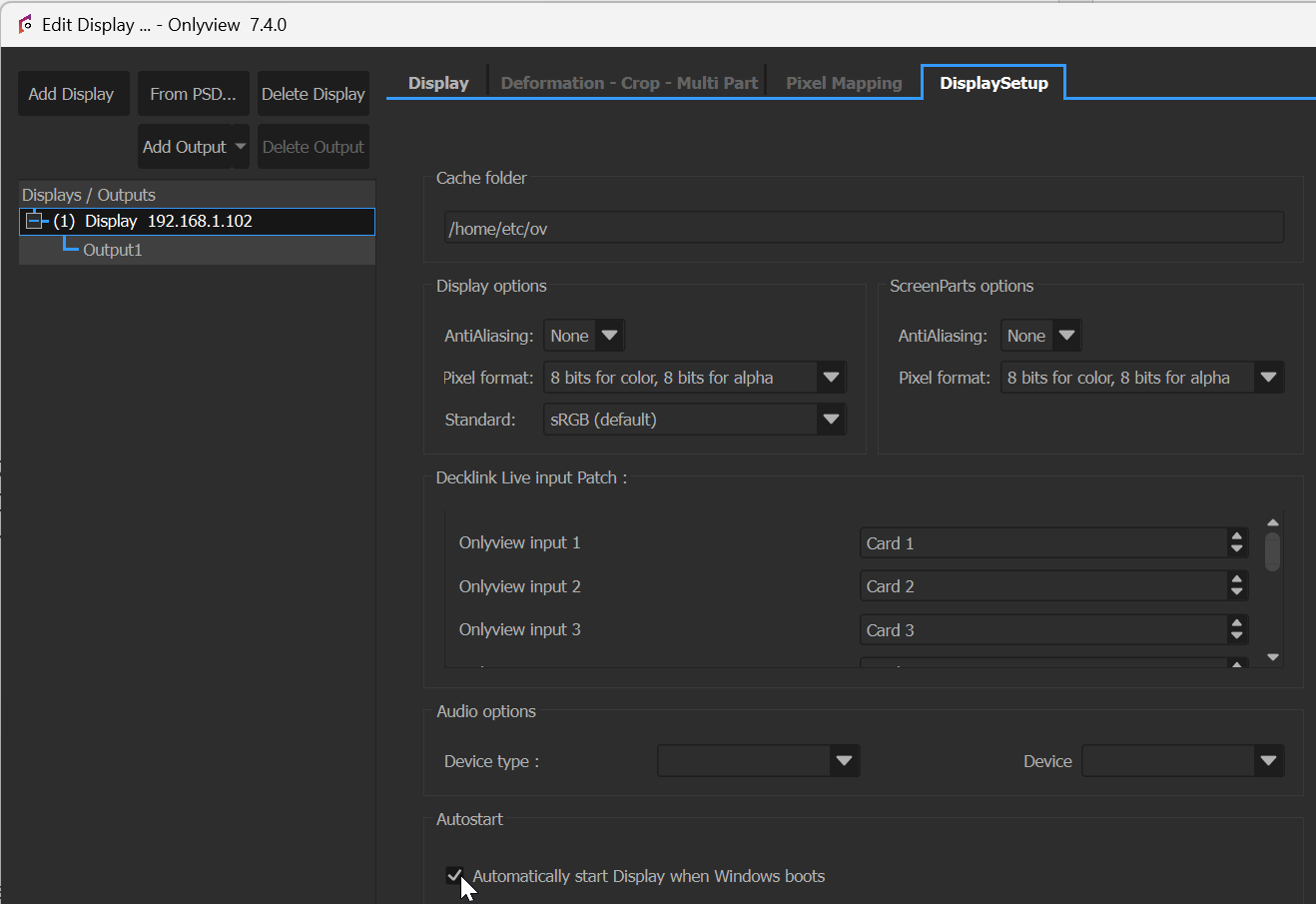Screen dimensions: 1316x904
Task: Open the Pixel Mapping tab
Action: [x=844, y=83]
